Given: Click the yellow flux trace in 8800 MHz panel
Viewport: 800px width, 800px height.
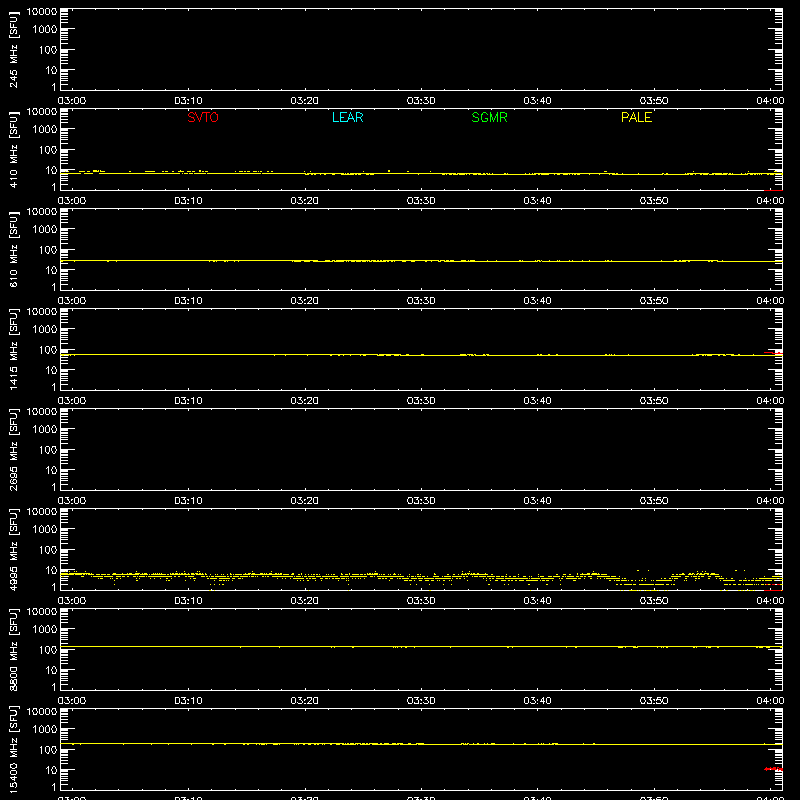Looking at the screenshot, I should point(421,646).
